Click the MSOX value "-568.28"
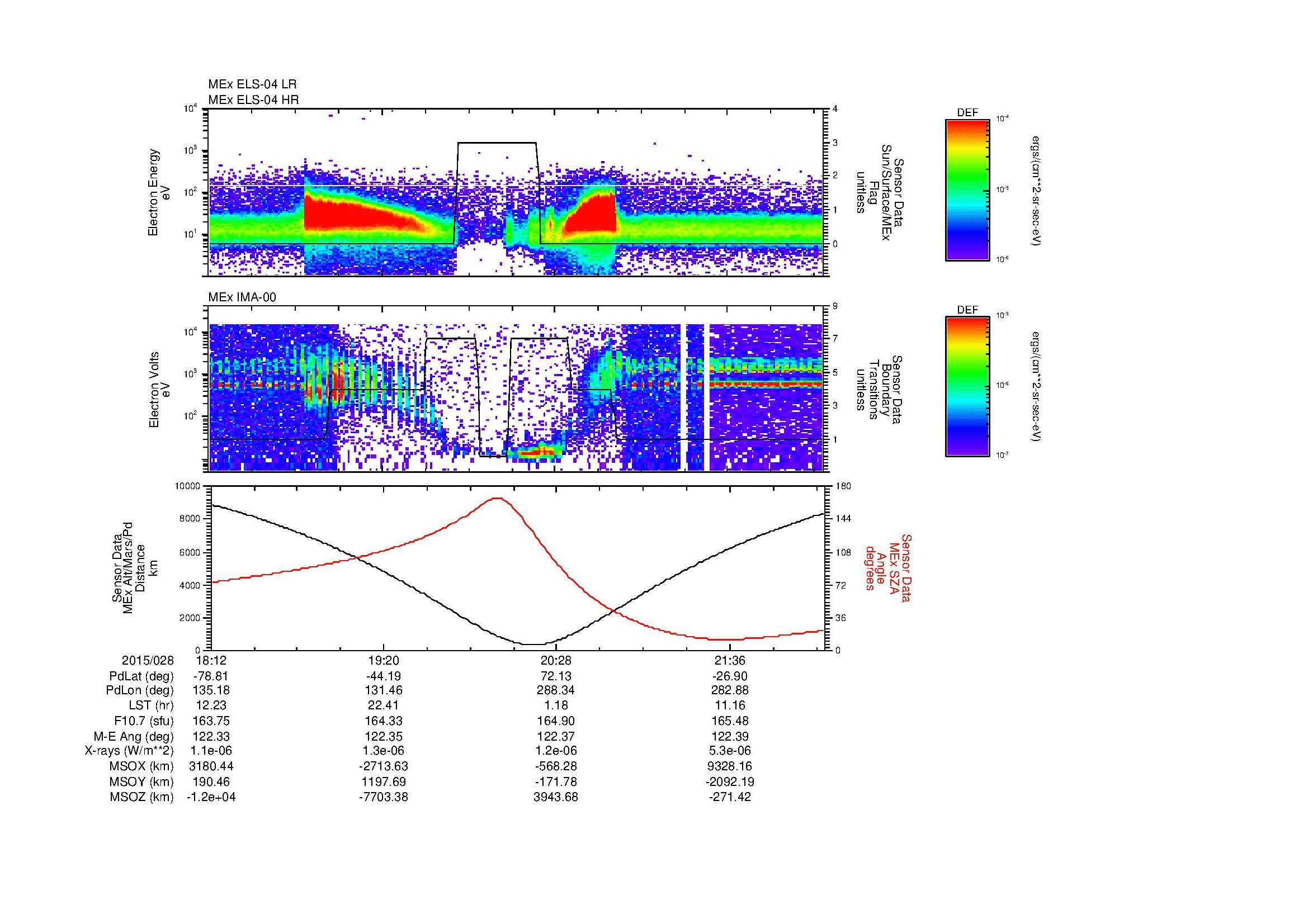Viewport: 1308px width, 924px height. coord(556,766)
